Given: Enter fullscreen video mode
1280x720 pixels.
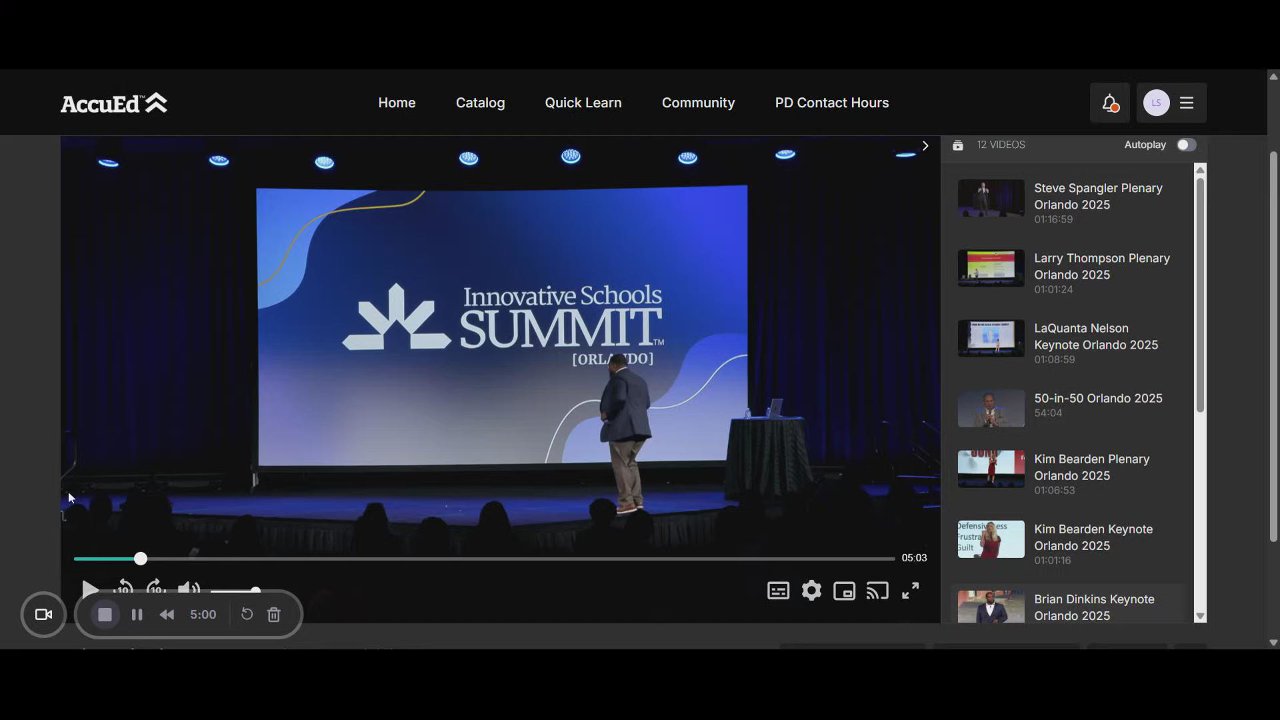Looking at the screenshot, I should click(910, 591).
